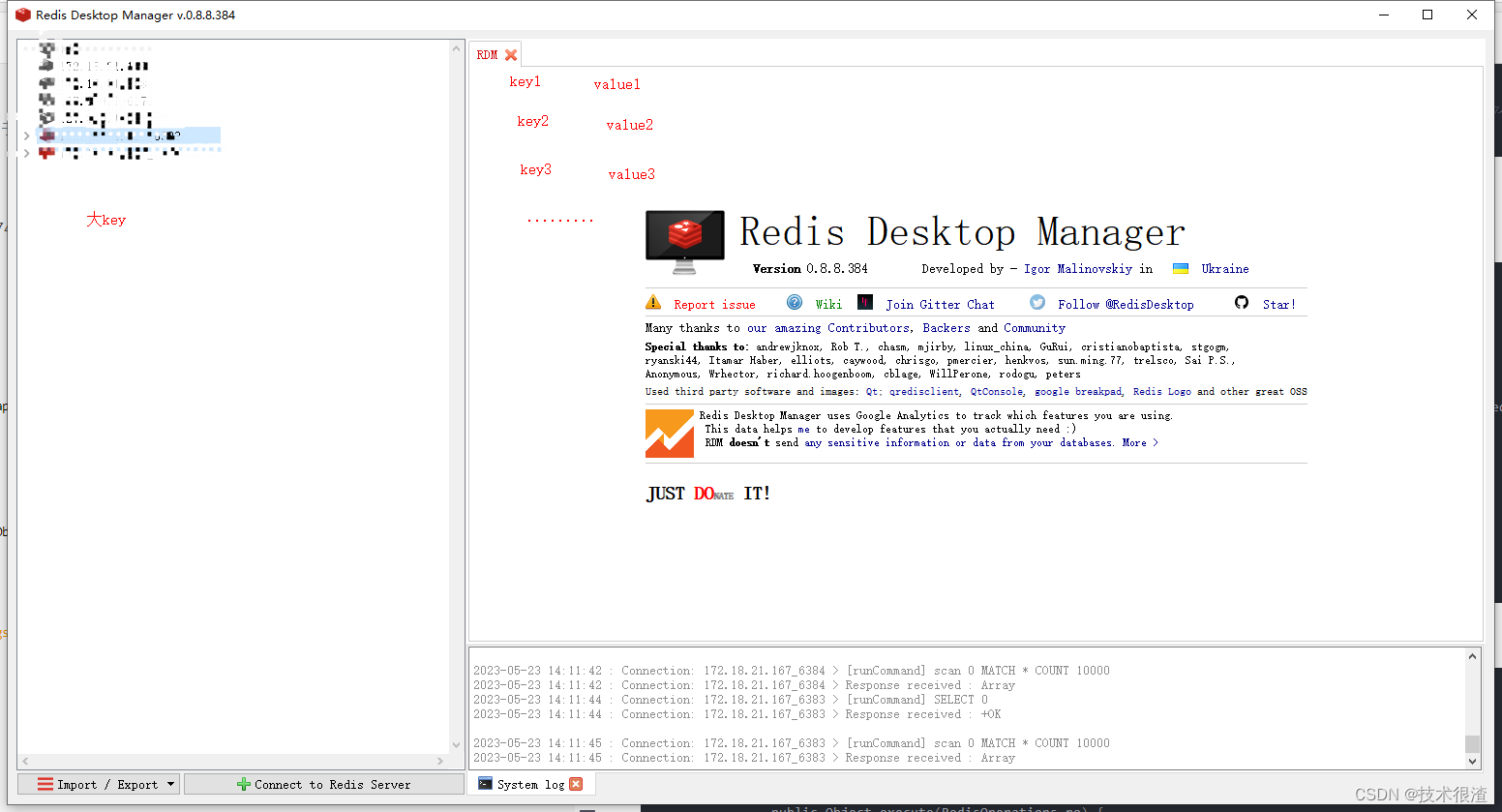Click the green plus Connect icon
This screenshot has height=812, width=1502.
point(244,784)
